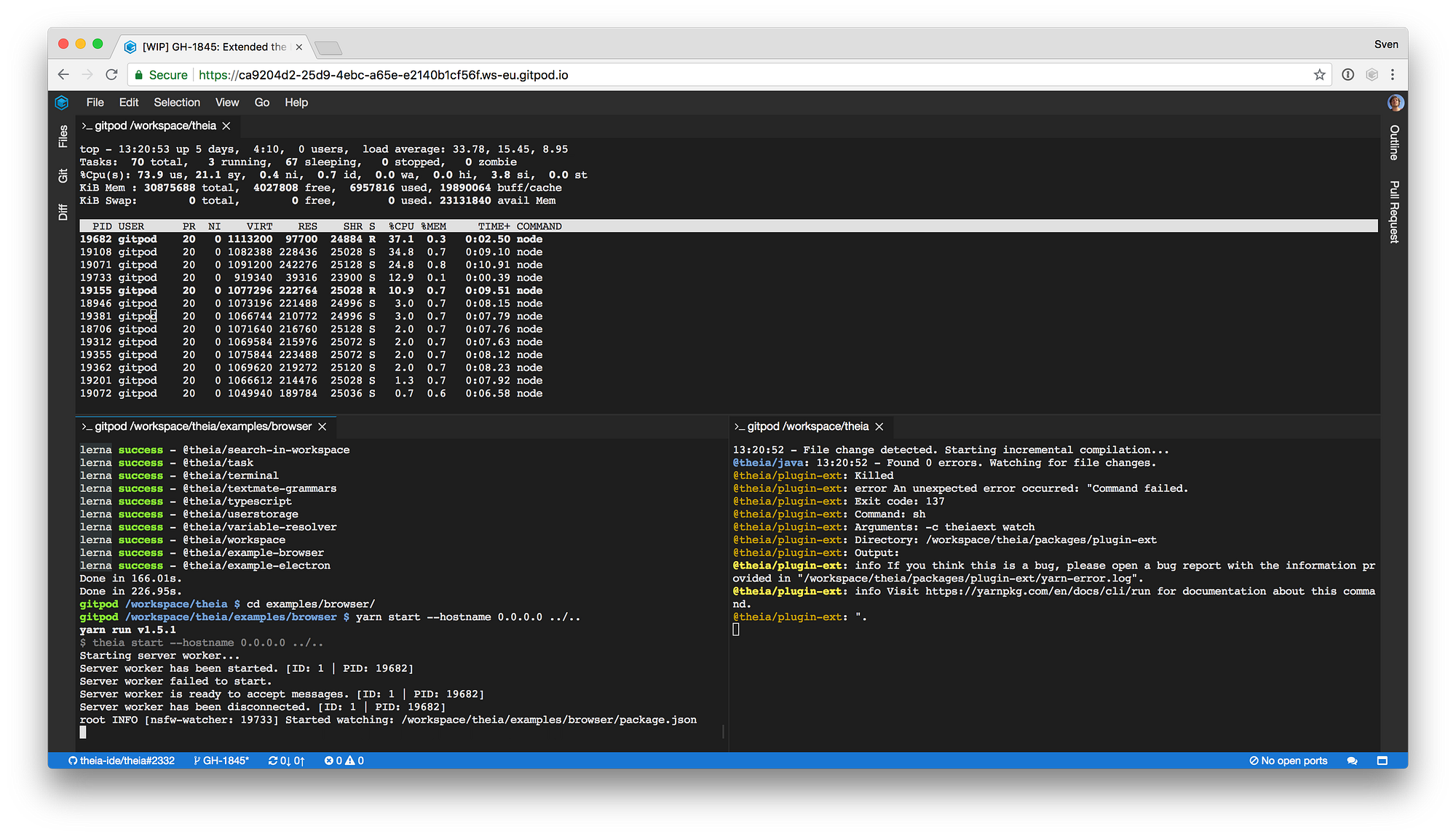Open Chrome three-dot menu
Screen dimensions: 1456x837
coord(1392,75)
